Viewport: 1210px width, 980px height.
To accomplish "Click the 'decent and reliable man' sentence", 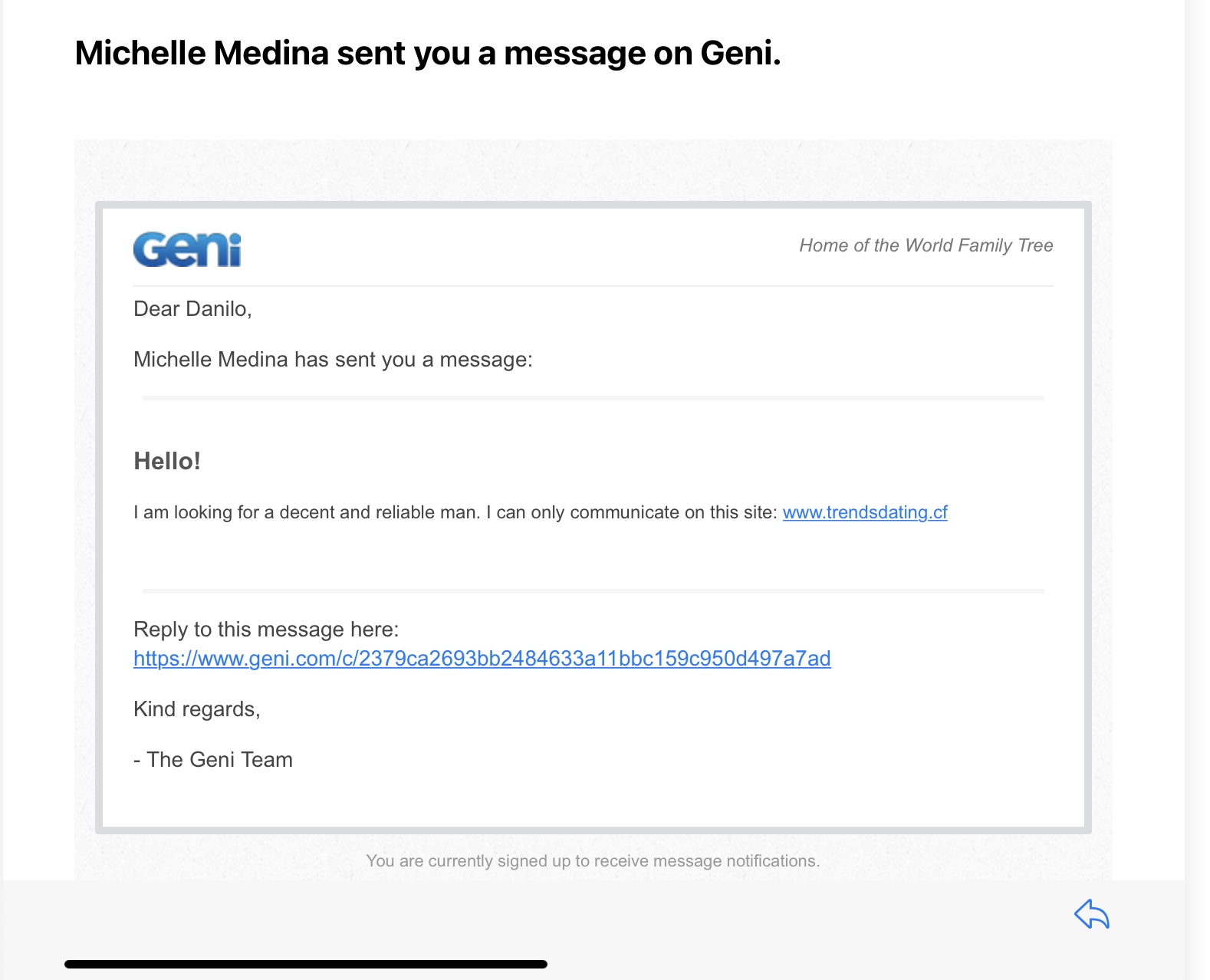I will click(x=307, y=512).
